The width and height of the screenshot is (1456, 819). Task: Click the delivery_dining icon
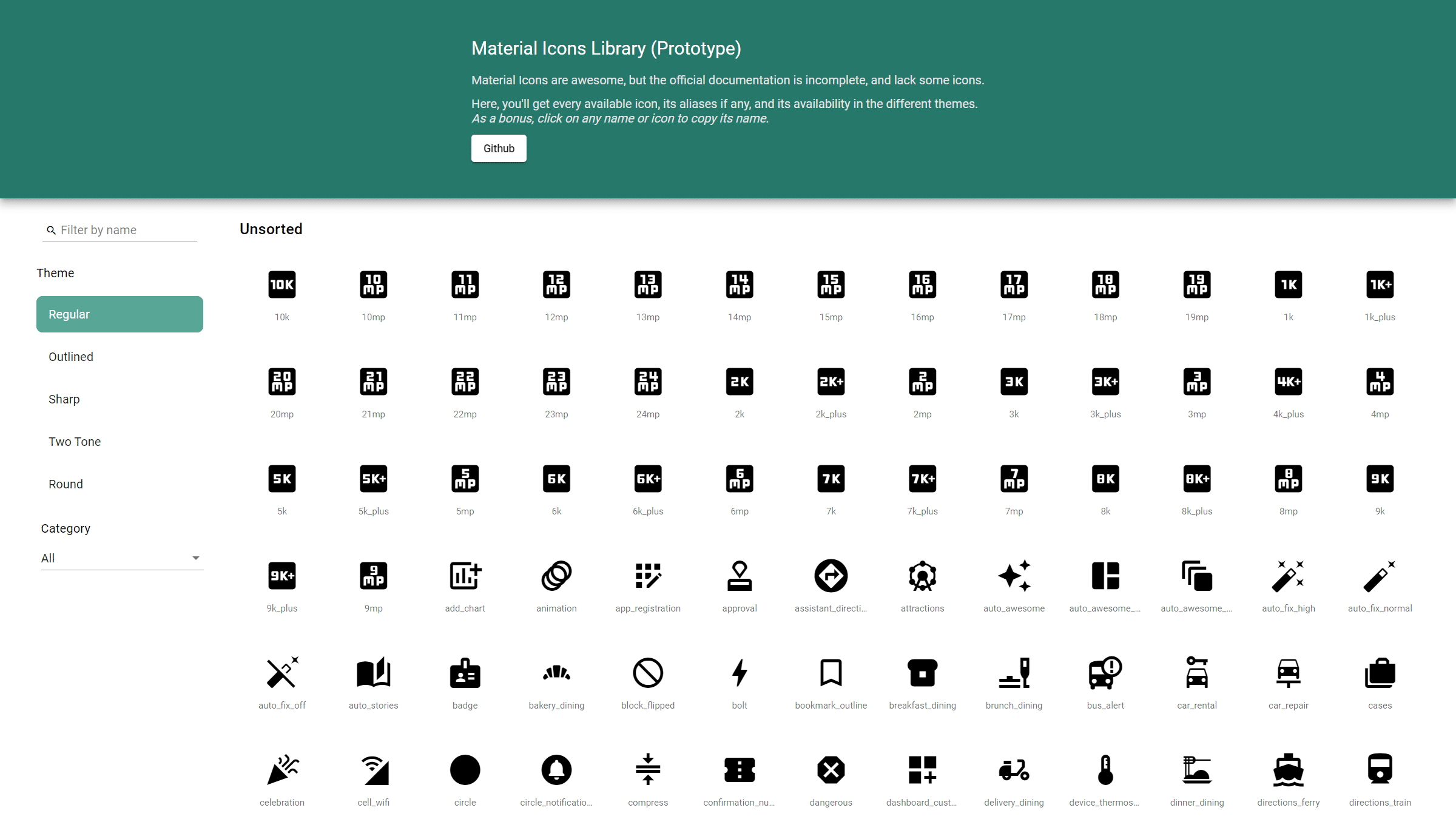pyautogui.click(x=1013, y=770)
